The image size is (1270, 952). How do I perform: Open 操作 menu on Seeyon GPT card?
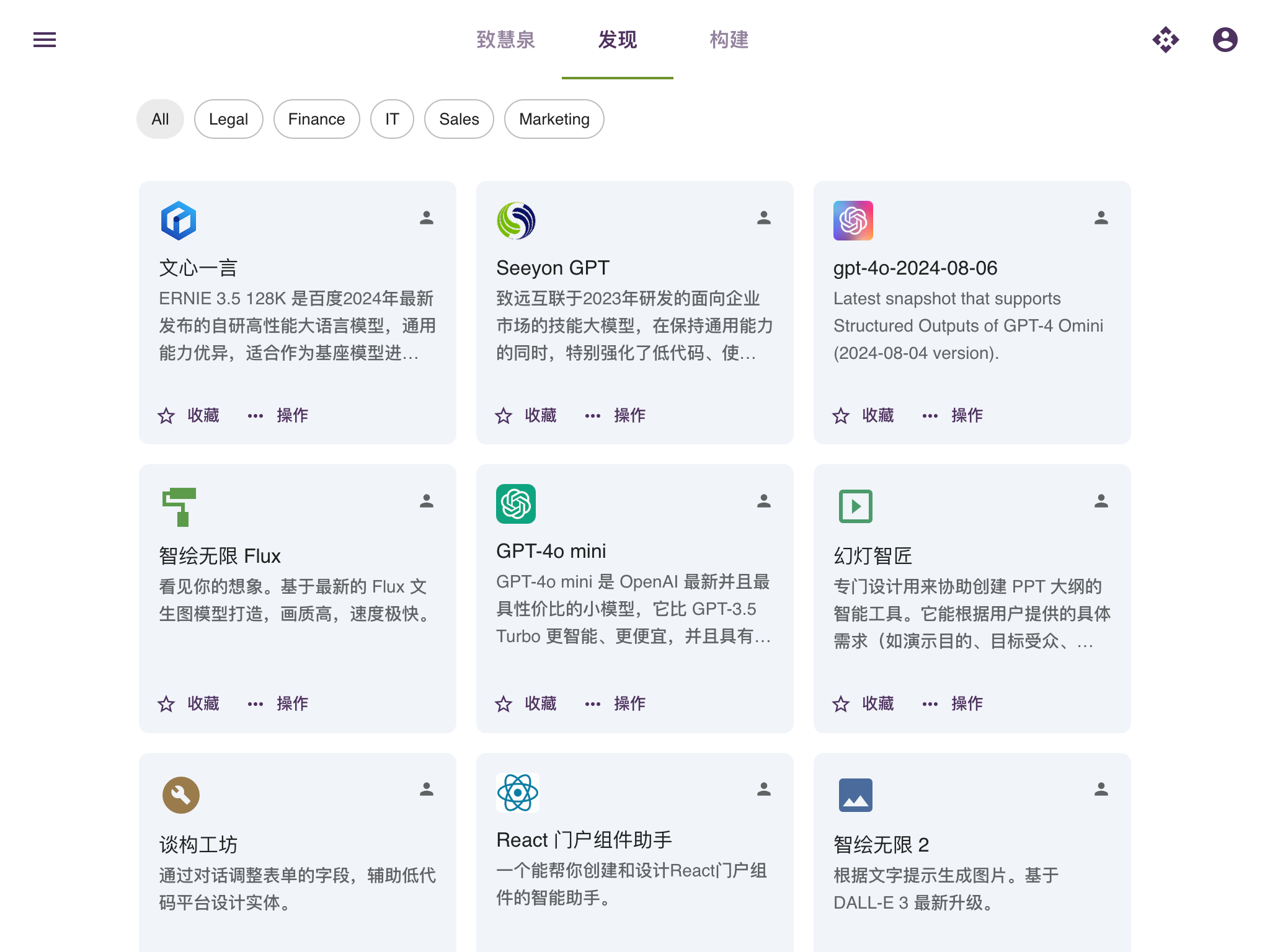[x=615, y=415]
